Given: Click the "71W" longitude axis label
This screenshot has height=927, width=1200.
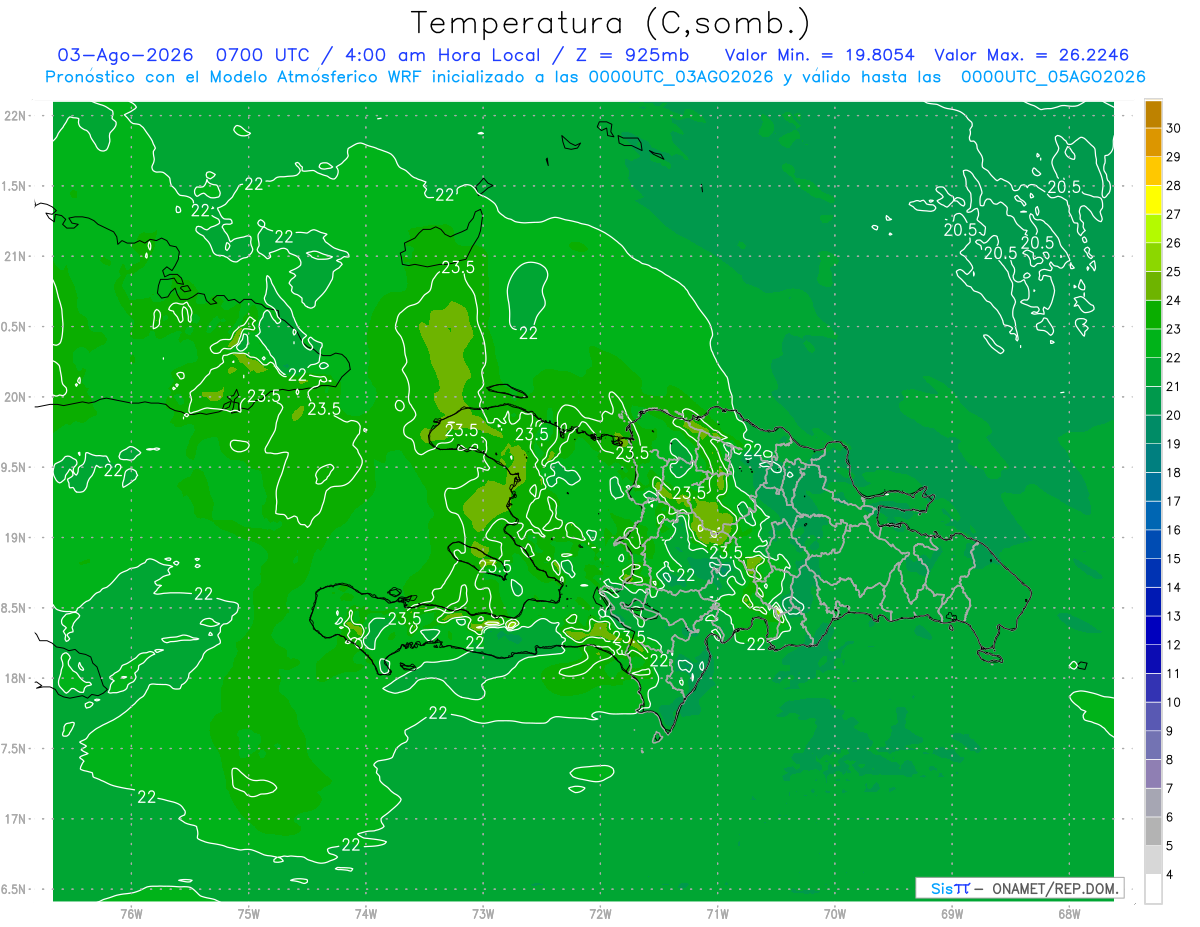Looking at the screenshot, I should [x=717, y=913].
